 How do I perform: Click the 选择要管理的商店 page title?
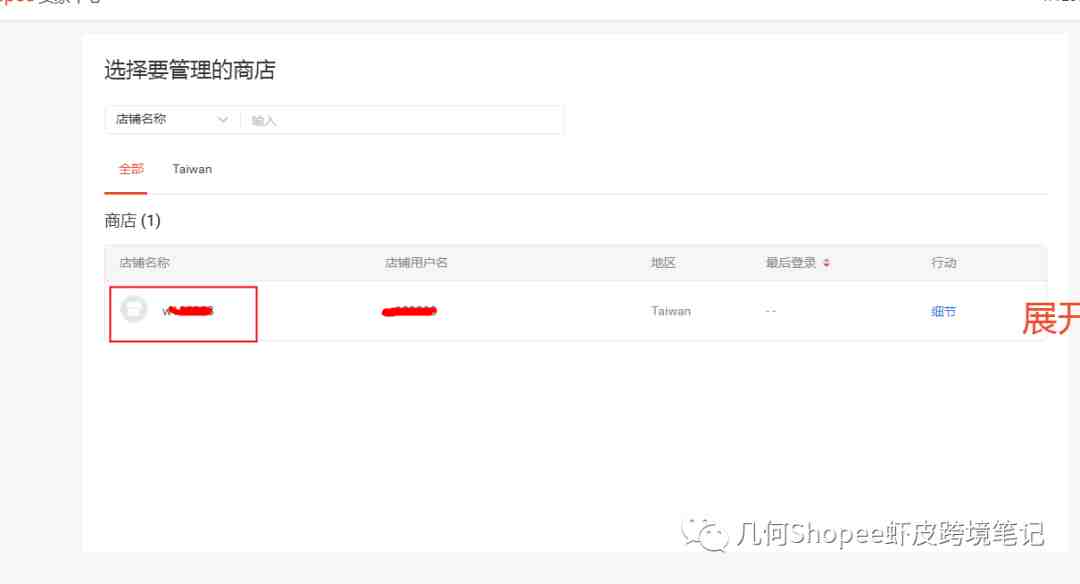click(x=189, y=70)
